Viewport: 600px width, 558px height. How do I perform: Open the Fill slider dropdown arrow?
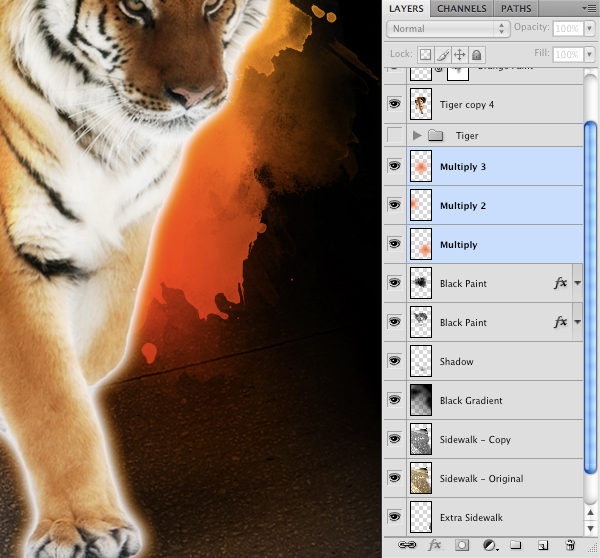590,55
